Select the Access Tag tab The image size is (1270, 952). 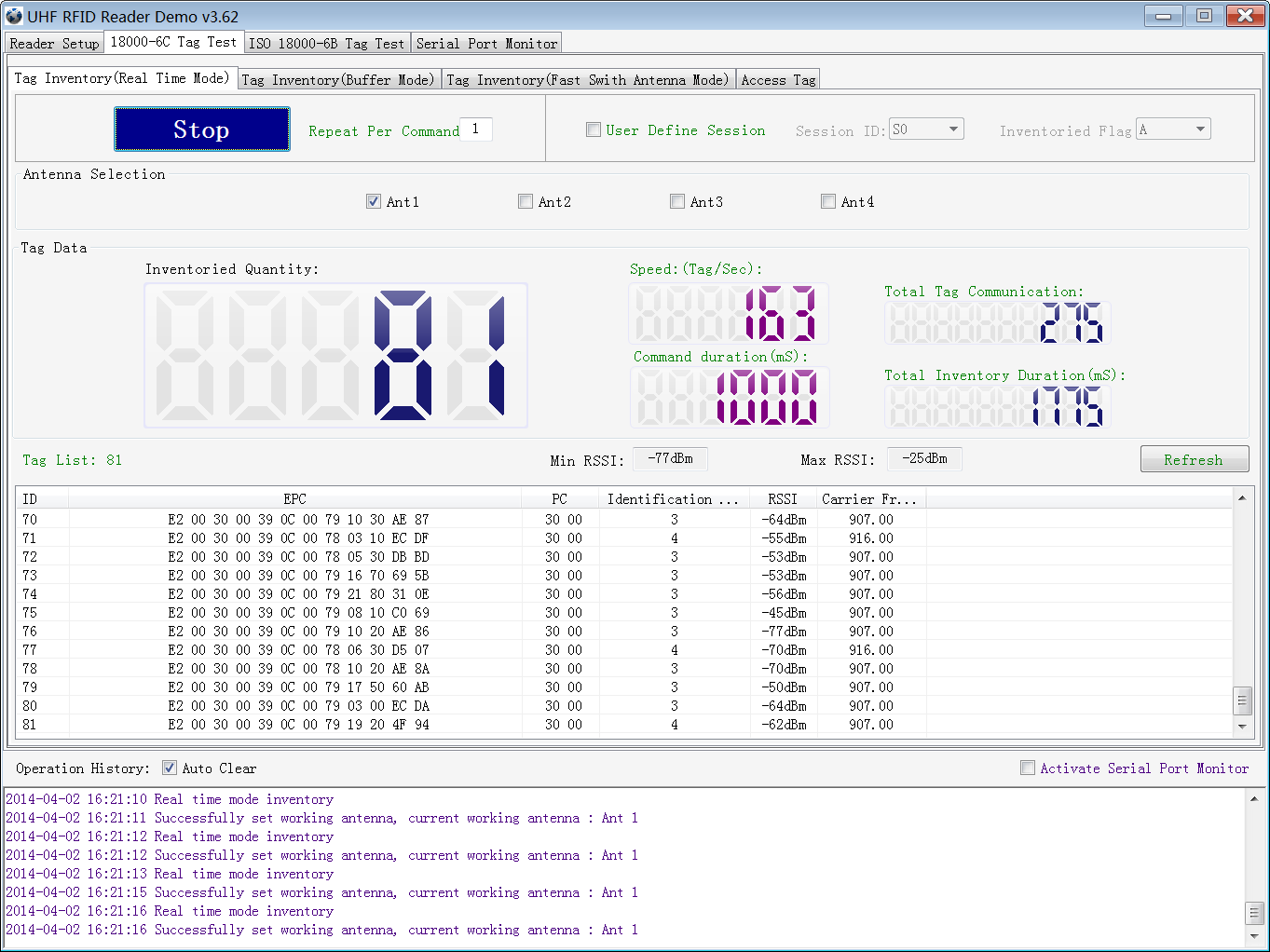778,80
